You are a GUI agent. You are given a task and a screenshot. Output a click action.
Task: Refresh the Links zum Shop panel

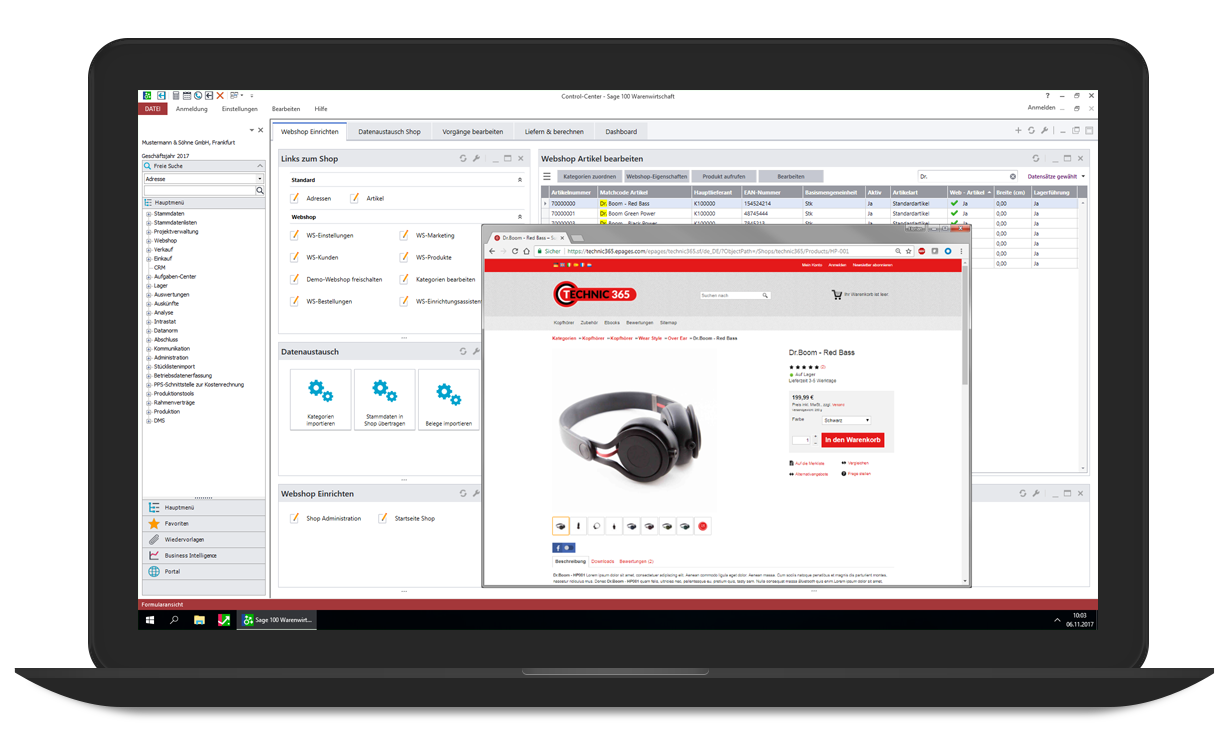tap(463, 158)
